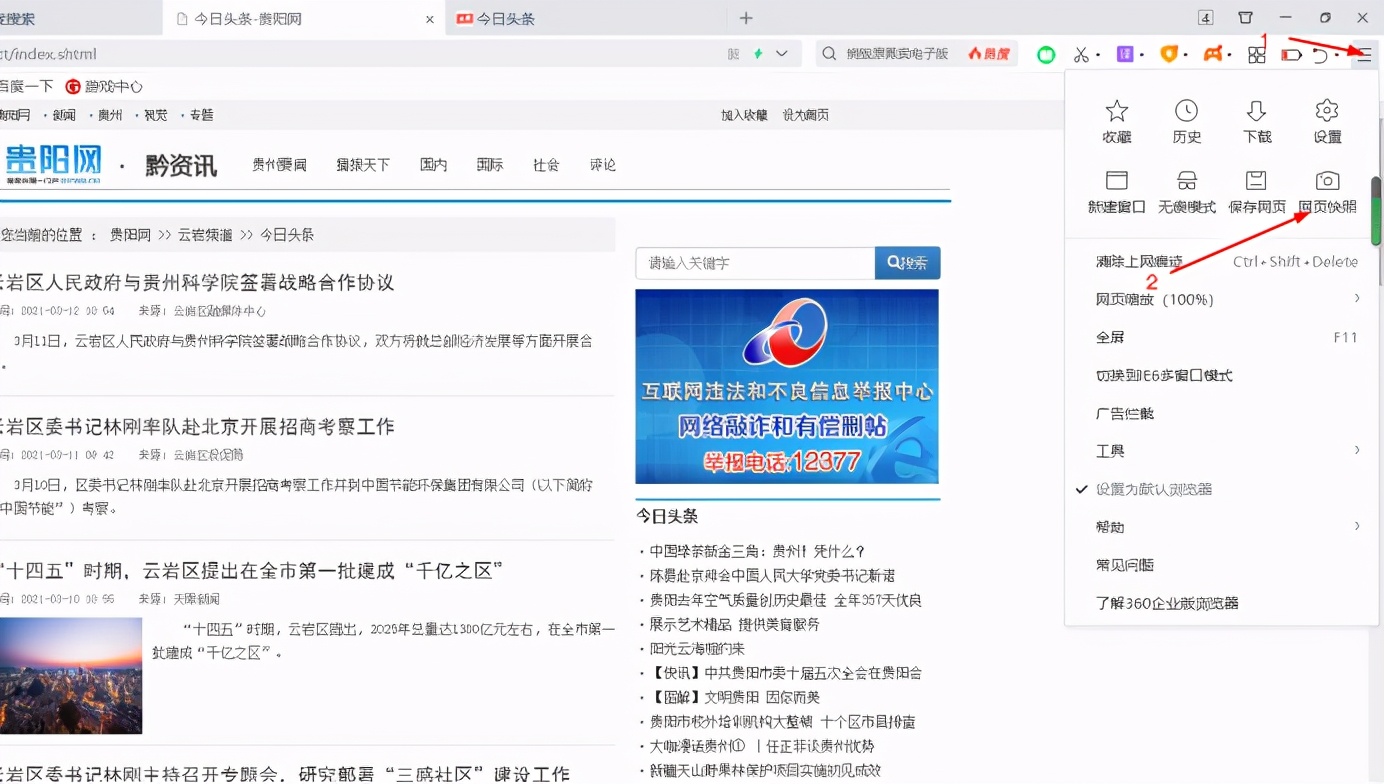Image resolution: width=1384 pixels, height=784 pixels.
Task: Close the 今日头条-贵阳网 tab
Action: coord(429,19)
